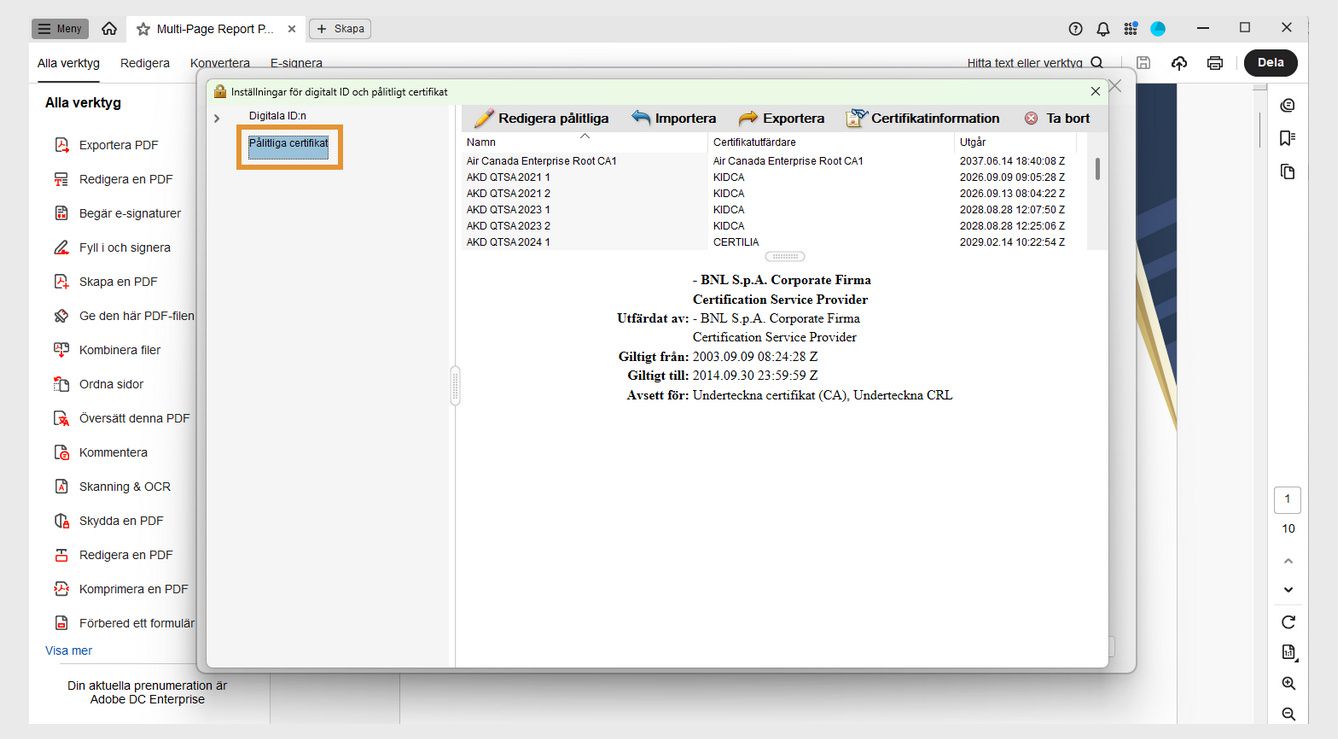Open the Help question mark icon

[1076, 29]
